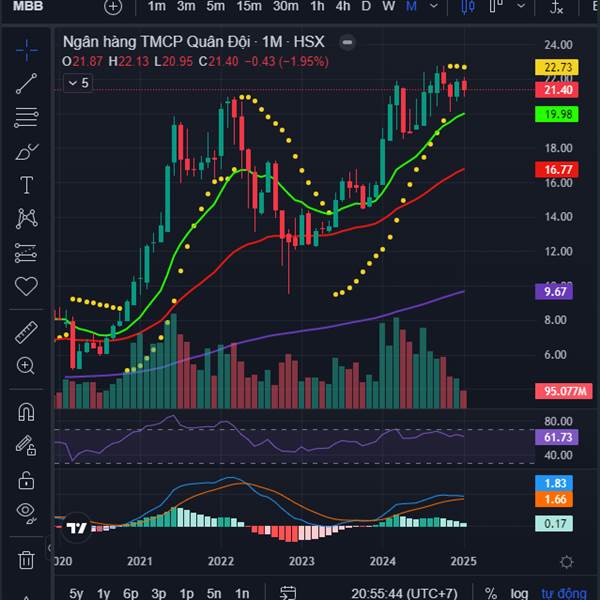The width and height of the screenshot is (600, 600).
Task: Click the 1.66 signal line label
Action: [x=554, y=499]
